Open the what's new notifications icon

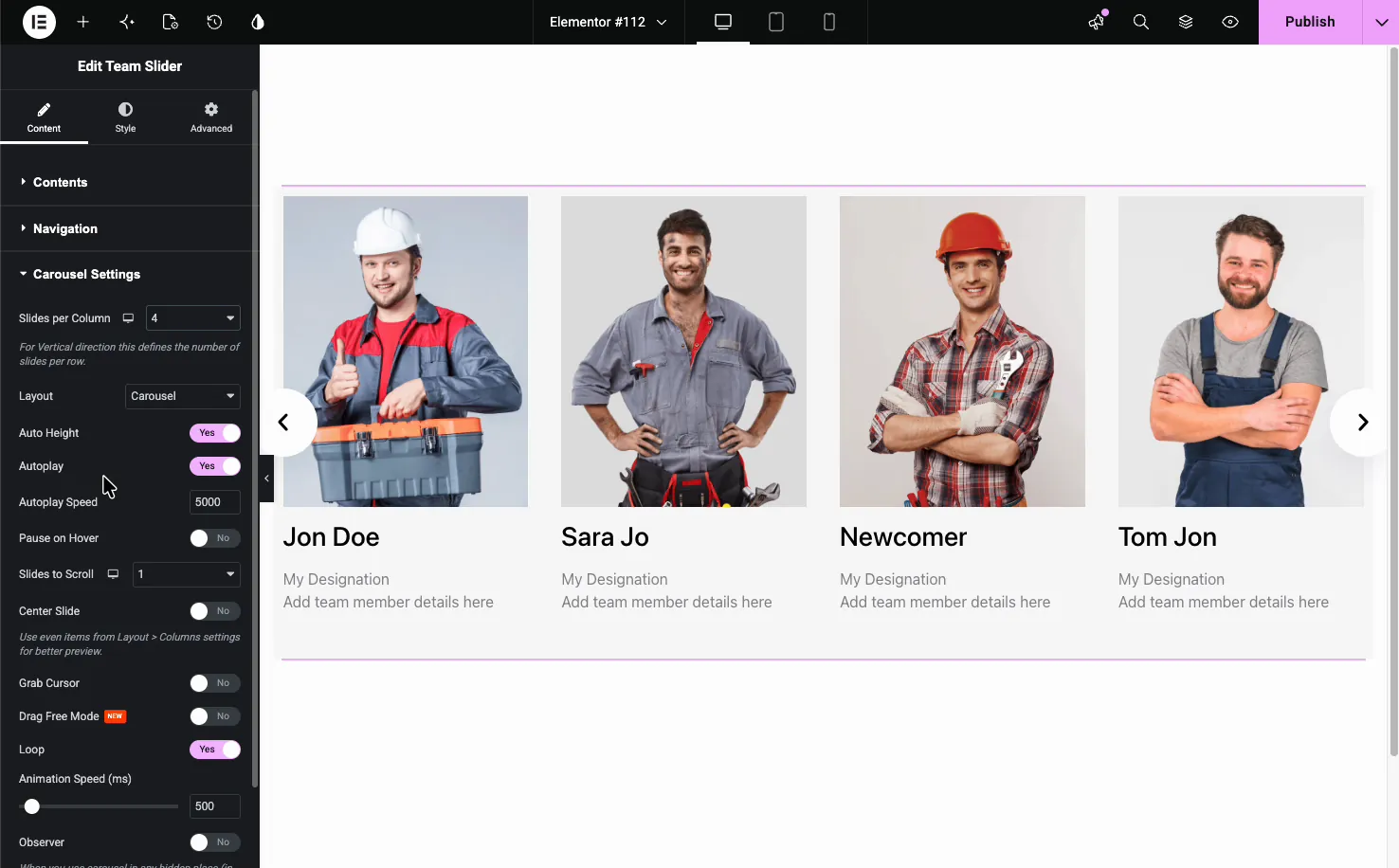[x=1097, y=22]
